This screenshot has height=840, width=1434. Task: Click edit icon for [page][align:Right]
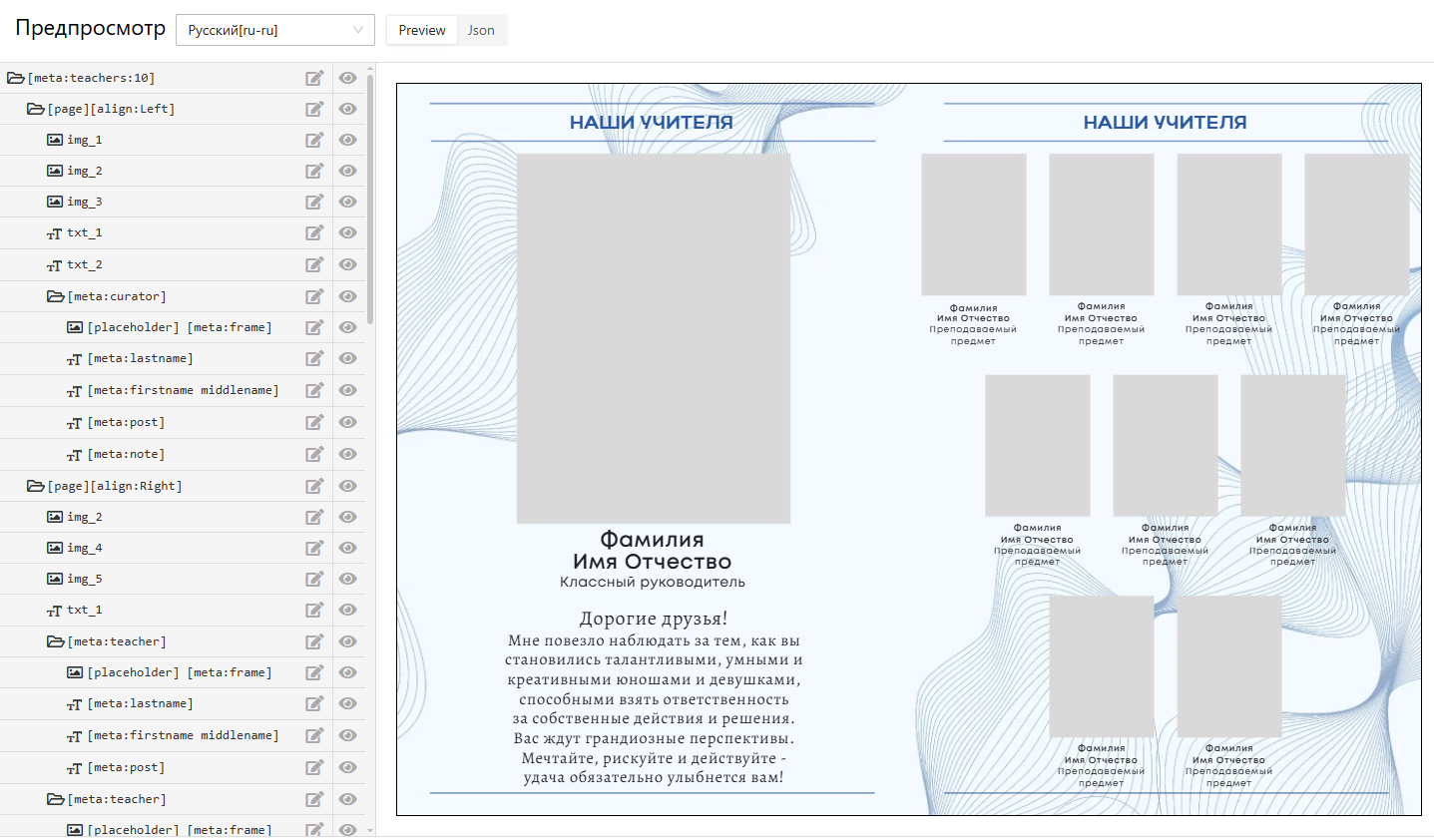pyautogui.click(x=314, y=486)
